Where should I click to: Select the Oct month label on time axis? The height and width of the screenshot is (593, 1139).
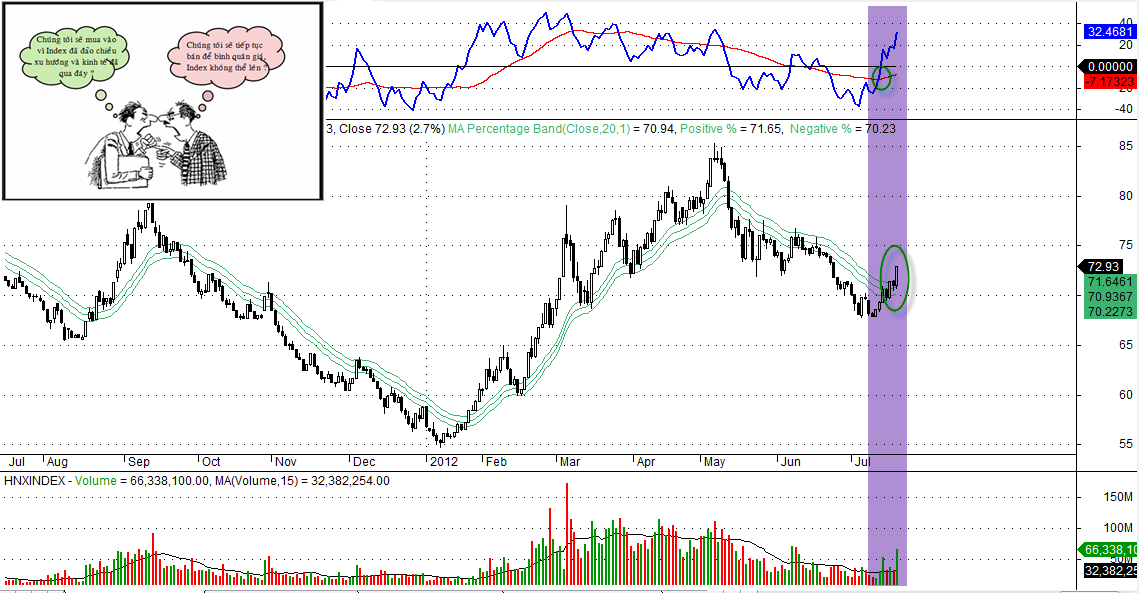tap(211, 461)
